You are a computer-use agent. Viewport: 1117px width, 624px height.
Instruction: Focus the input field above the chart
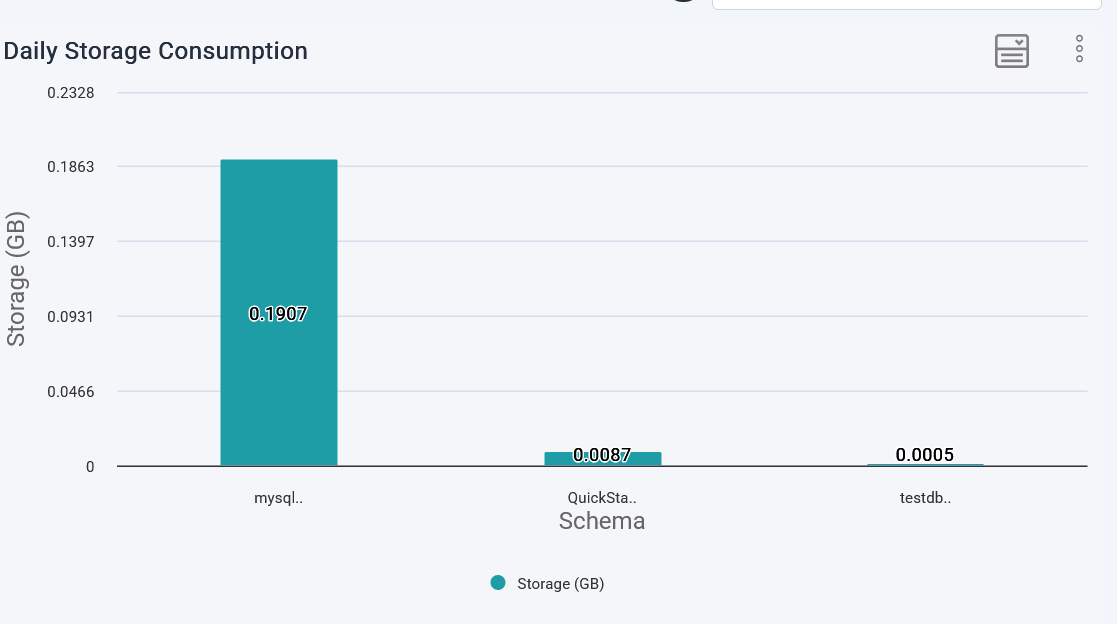coord(900,4)
